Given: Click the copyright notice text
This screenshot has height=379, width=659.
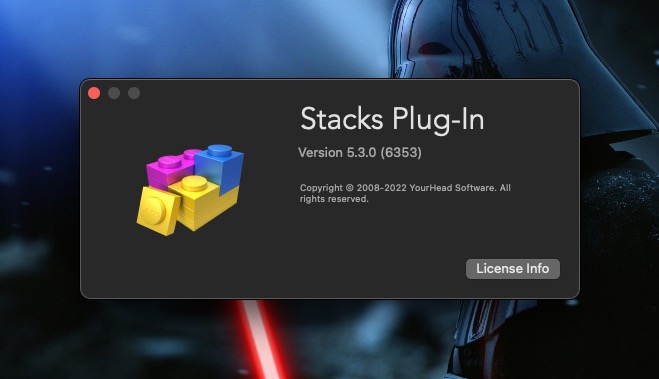Looking at the screenshot, I should pyautogui.click(x=405, y=193).
